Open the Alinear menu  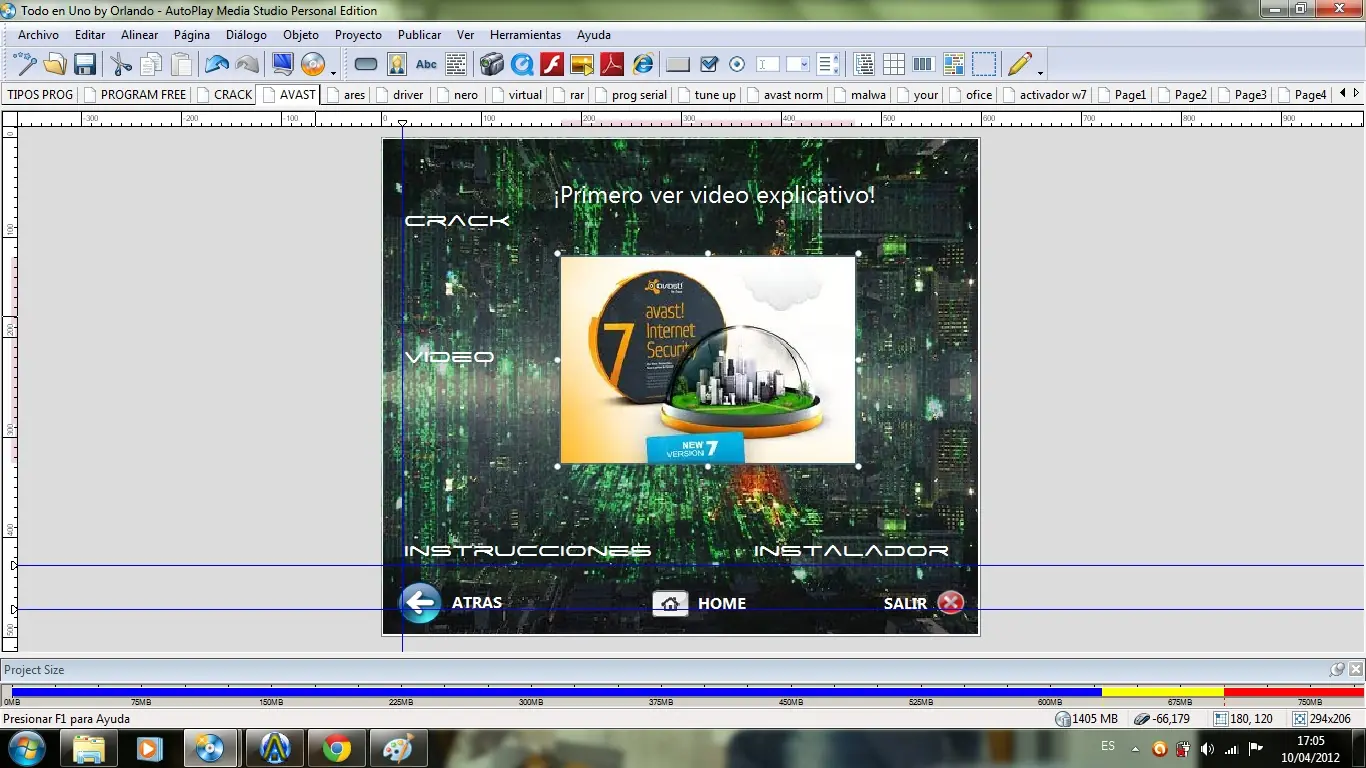(x=140, y=35)
